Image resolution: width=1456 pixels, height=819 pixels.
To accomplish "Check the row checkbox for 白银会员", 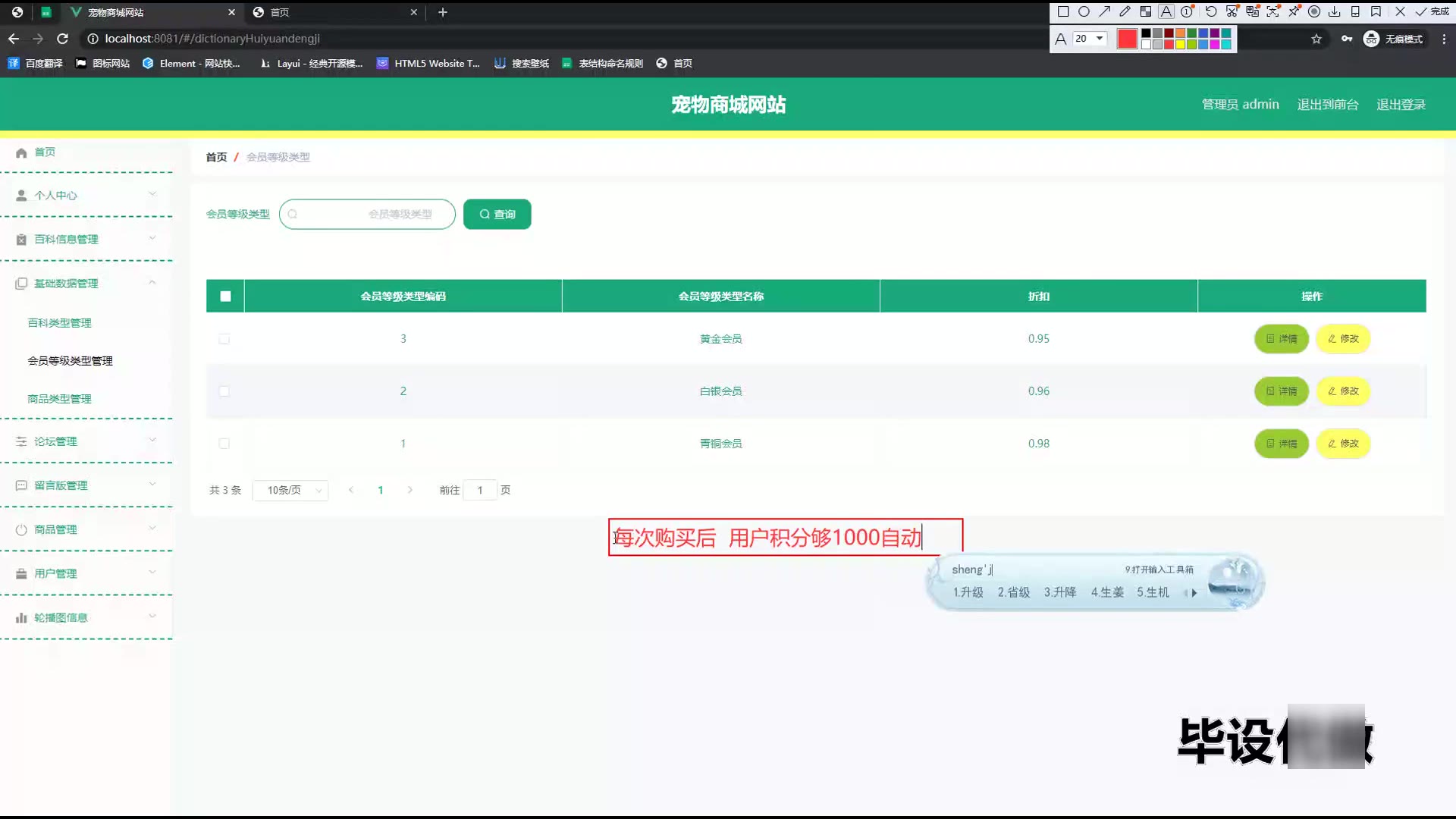I will pyautogui.click(x=224, y=391).
